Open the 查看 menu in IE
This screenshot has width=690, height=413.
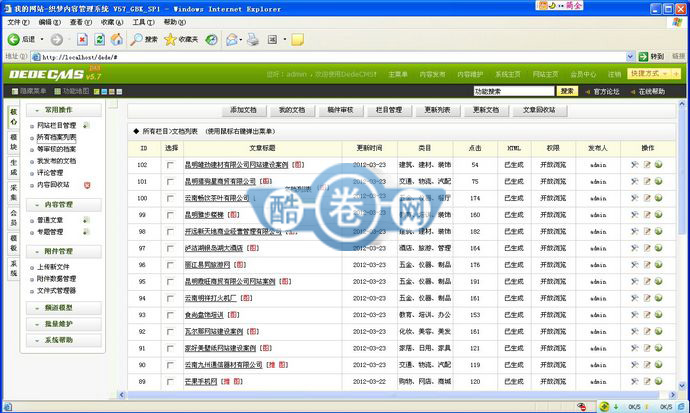click(x=81, y=22)
